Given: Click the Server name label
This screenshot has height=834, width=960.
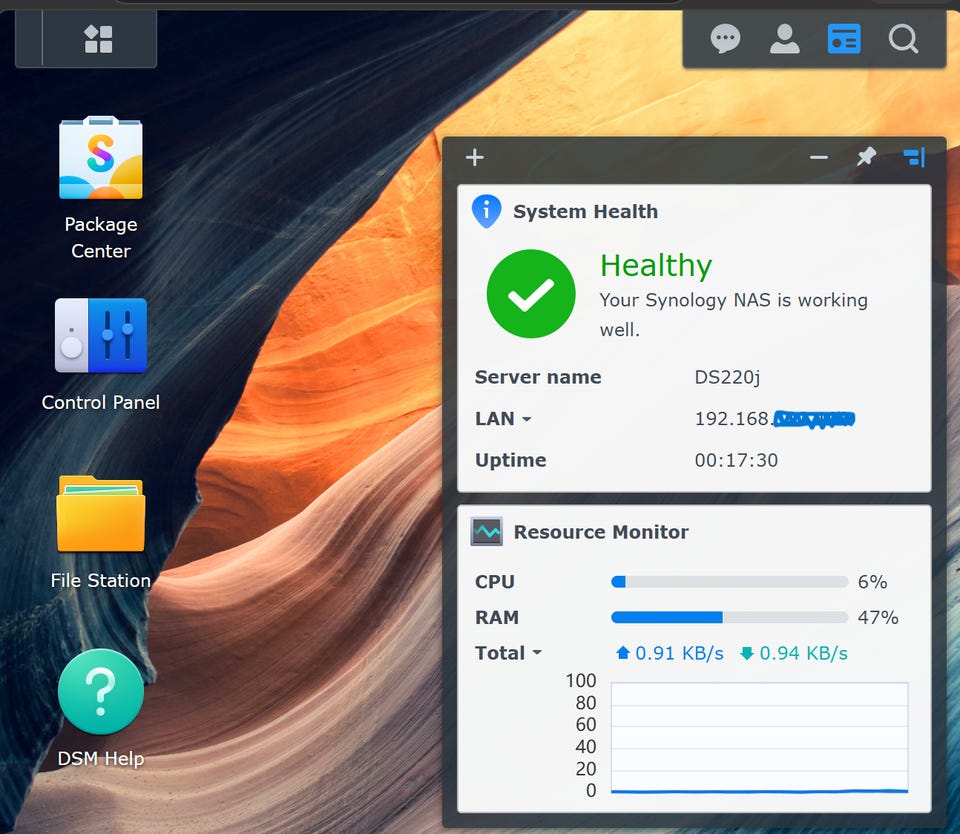Looking at the screenshot, I should click(x=538, y=377).
